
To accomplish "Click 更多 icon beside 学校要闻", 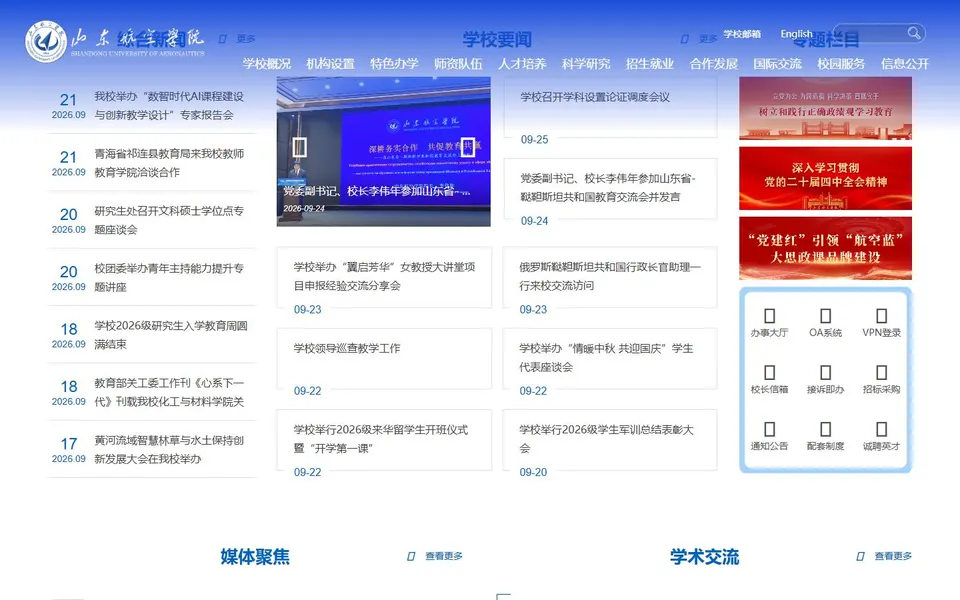I will coord(684,39).
